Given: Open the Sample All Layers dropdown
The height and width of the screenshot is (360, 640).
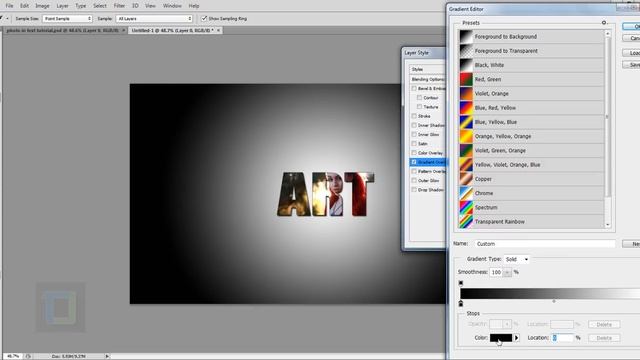Looking at the screenshot, I should point(154,18).
